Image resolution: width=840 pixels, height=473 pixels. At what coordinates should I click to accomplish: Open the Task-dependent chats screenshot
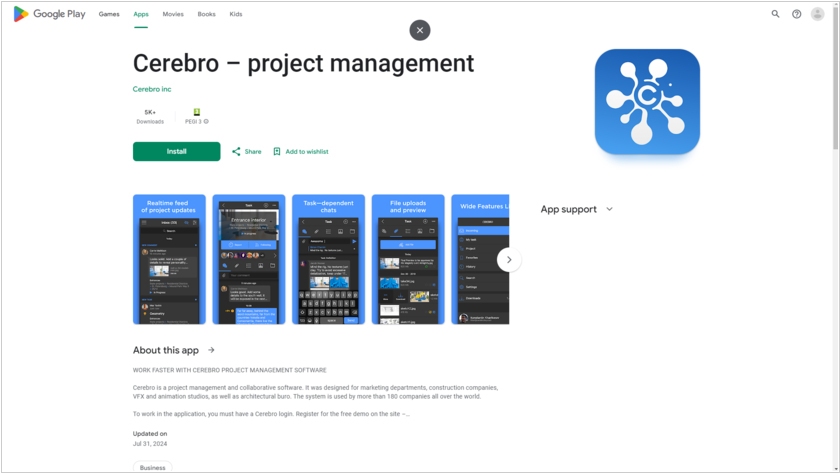click(x=328, y=259)
